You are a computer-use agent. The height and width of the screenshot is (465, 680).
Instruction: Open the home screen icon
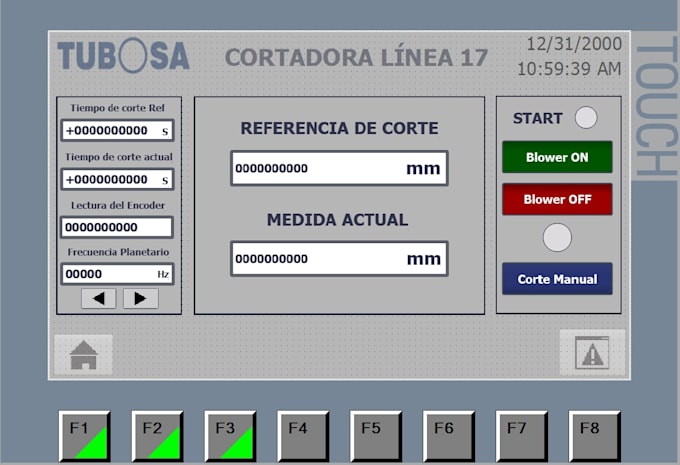[x=83, y=354]
